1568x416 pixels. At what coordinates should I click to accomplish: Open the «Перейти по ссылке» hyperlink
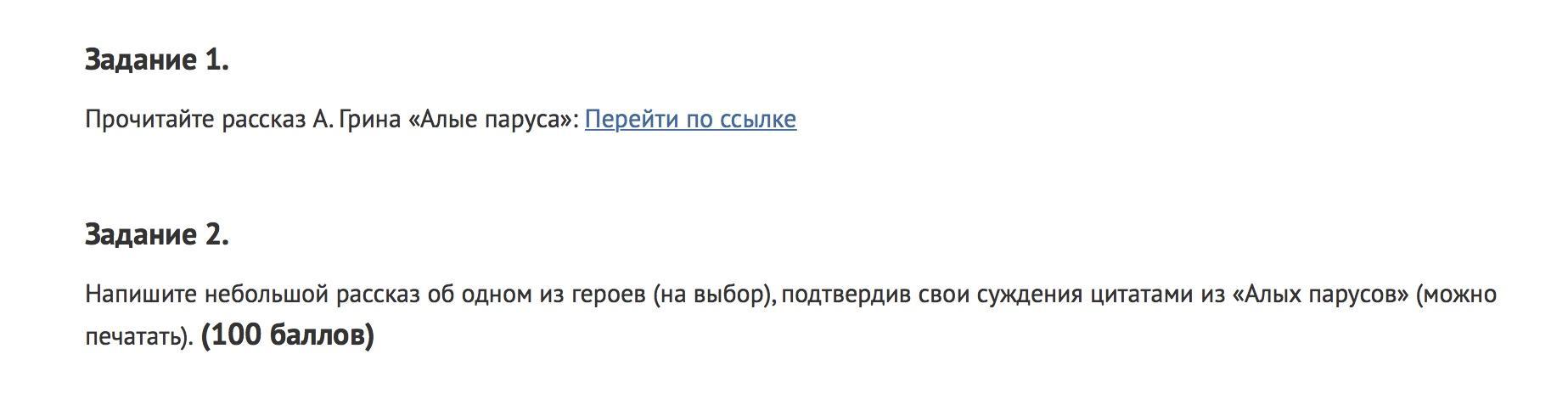pyautogui.click(x=690, y=119)
